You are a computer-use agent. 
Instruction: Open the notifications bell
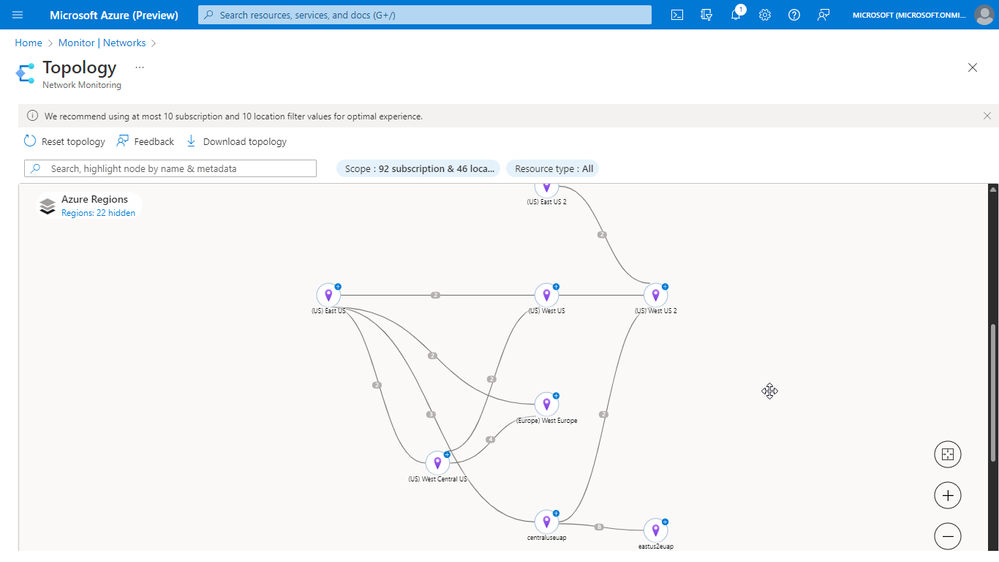[736, 15]
